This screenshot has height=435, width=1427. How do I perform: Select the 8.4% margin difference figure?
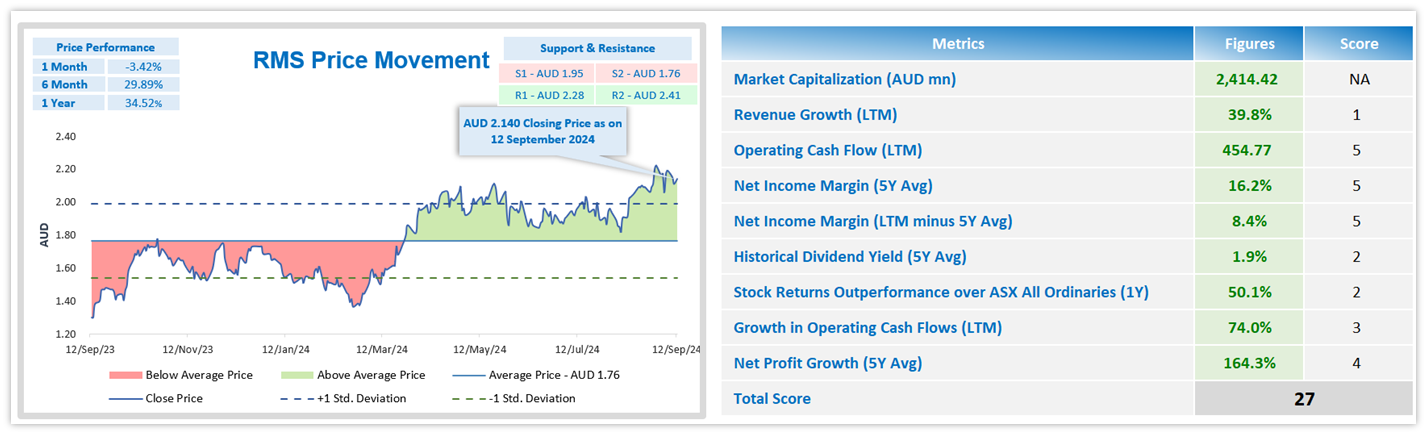(1250, 221)
